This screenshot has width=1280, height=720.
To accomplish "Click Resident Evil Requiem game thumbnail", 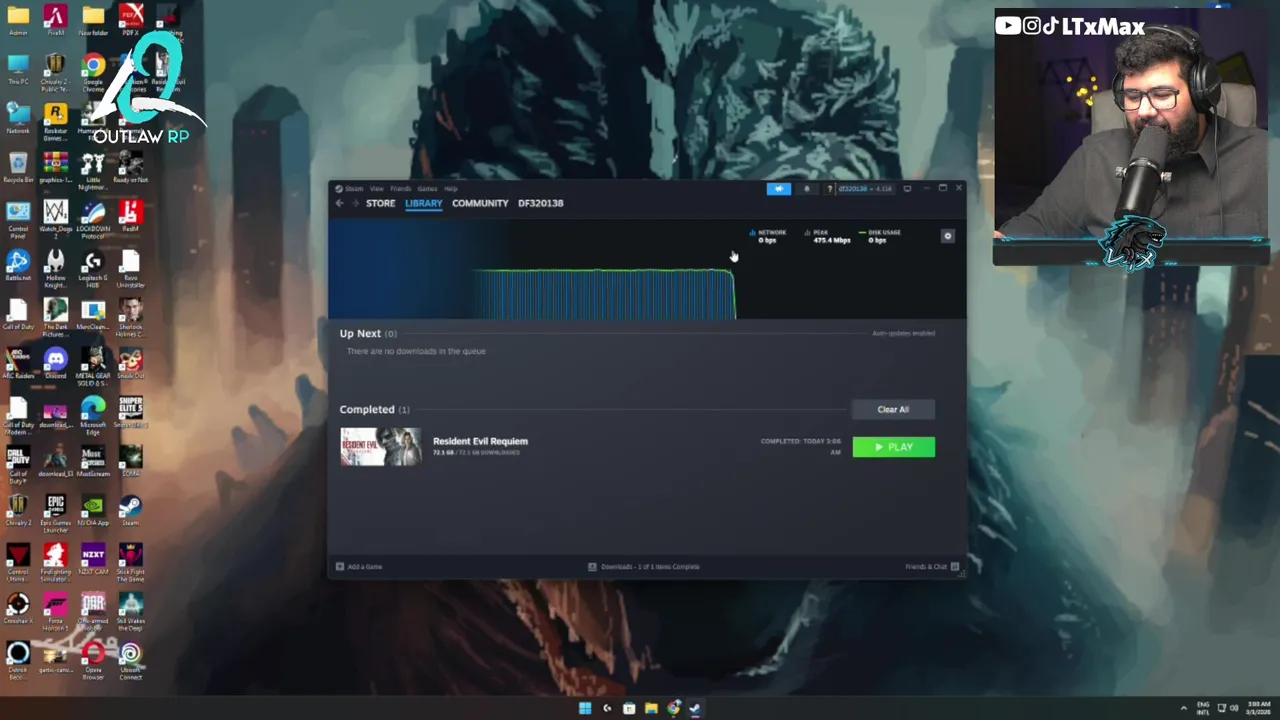I will pos(380,446).
